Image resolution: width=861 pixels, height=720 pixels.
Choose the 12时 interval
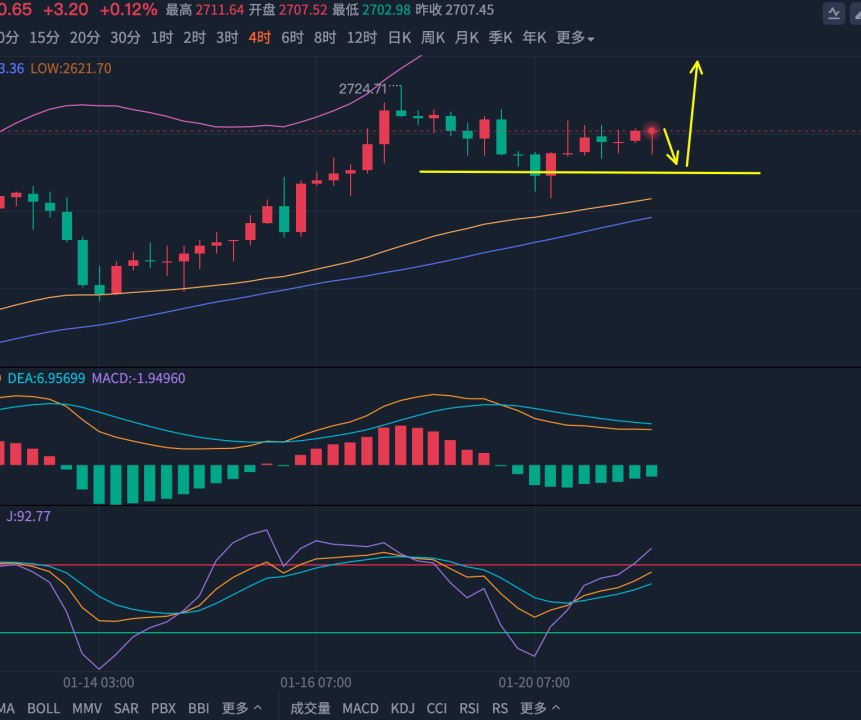[362, 38]
